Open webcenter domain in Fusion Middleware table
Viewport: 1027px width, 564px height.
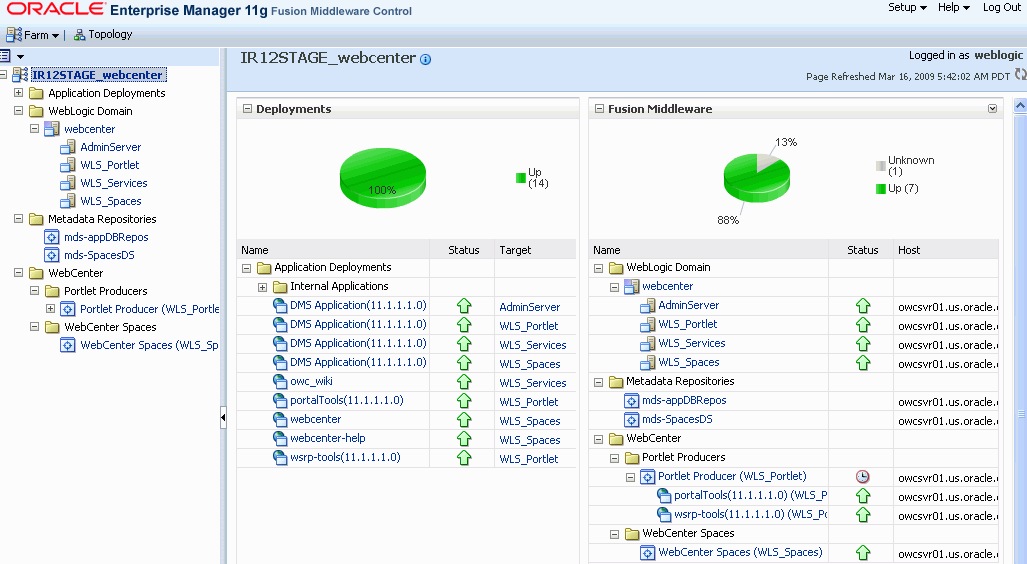tap(667, 286)
